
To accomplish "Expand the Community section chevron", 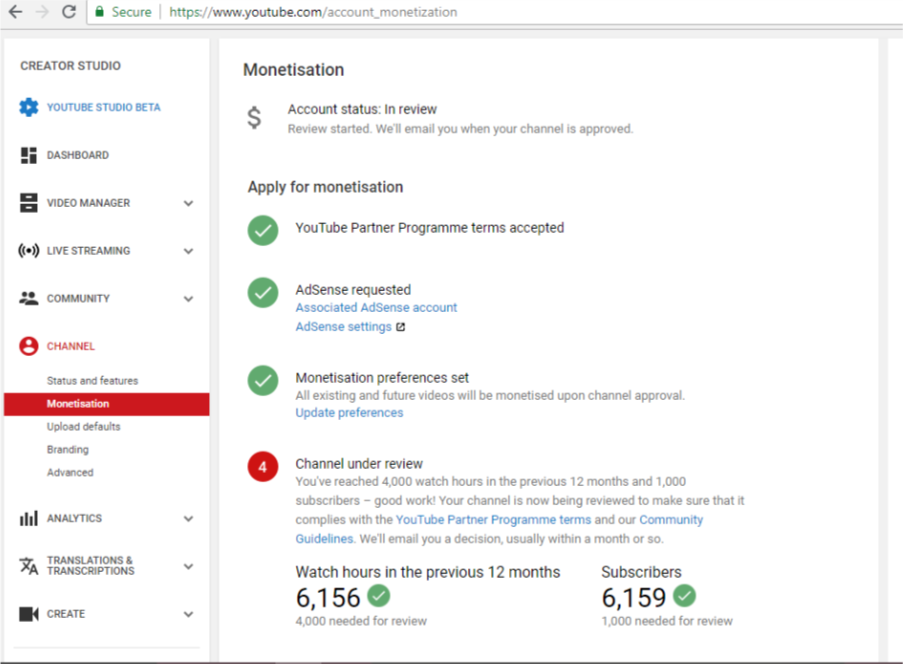I will pos(188,299).
